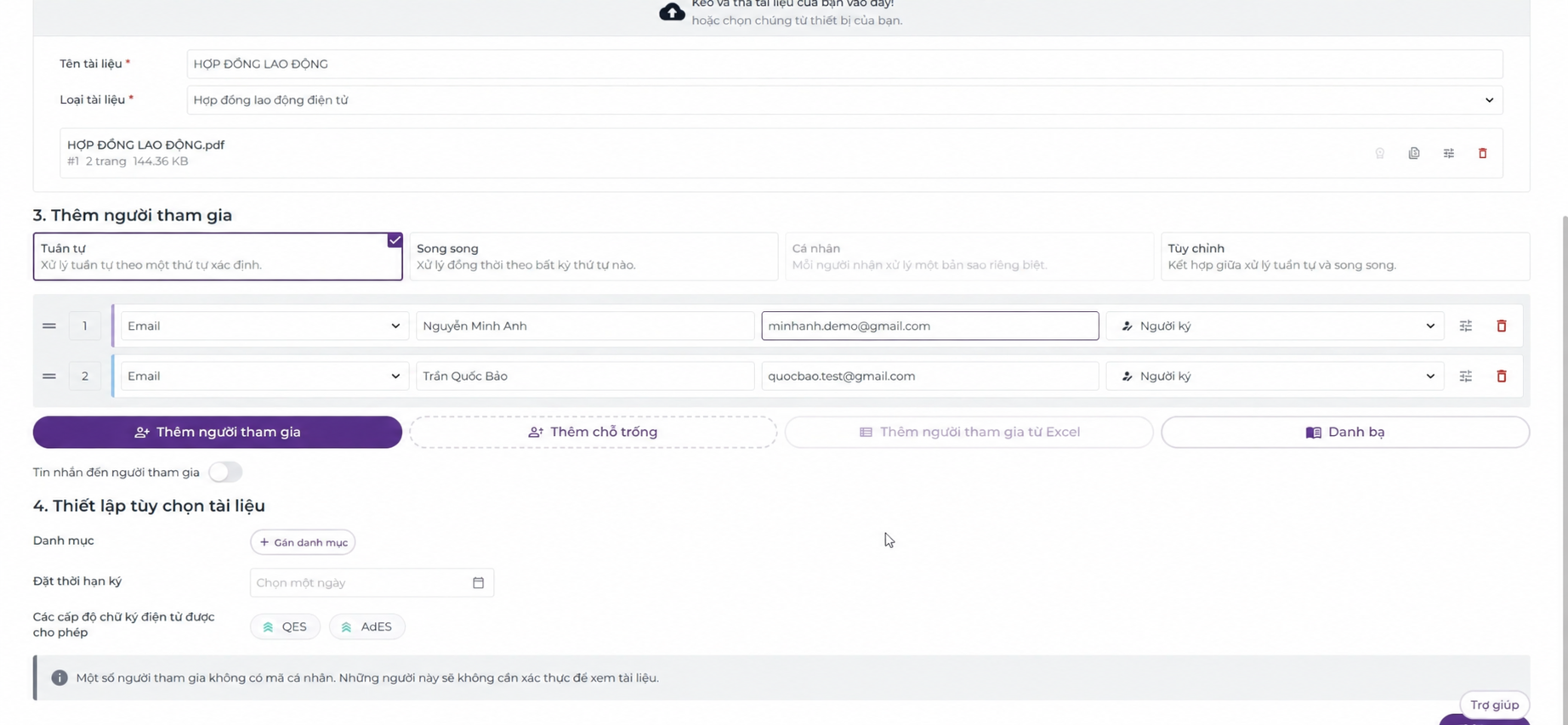1568x725 pixels.
Task: Click Gán danh mục button
Action: [303, 542]
